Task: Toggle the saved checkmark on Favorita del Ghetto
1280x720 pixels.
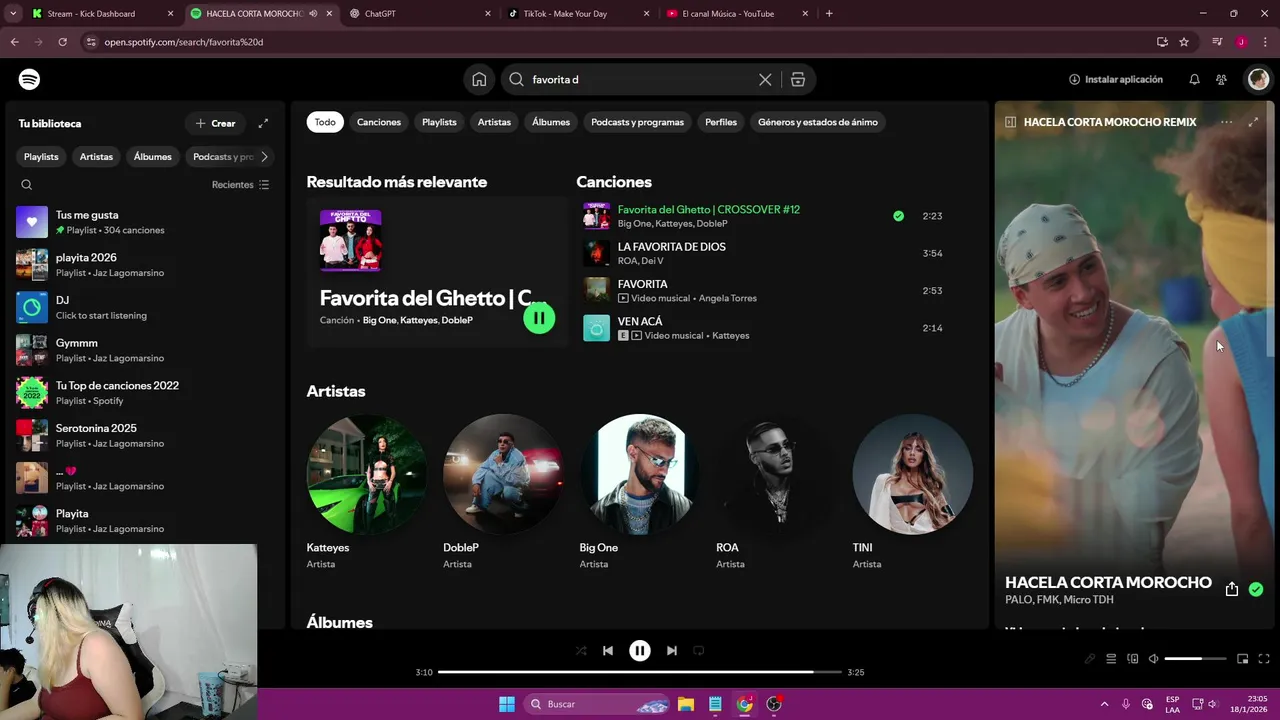Action: [898, 216]
